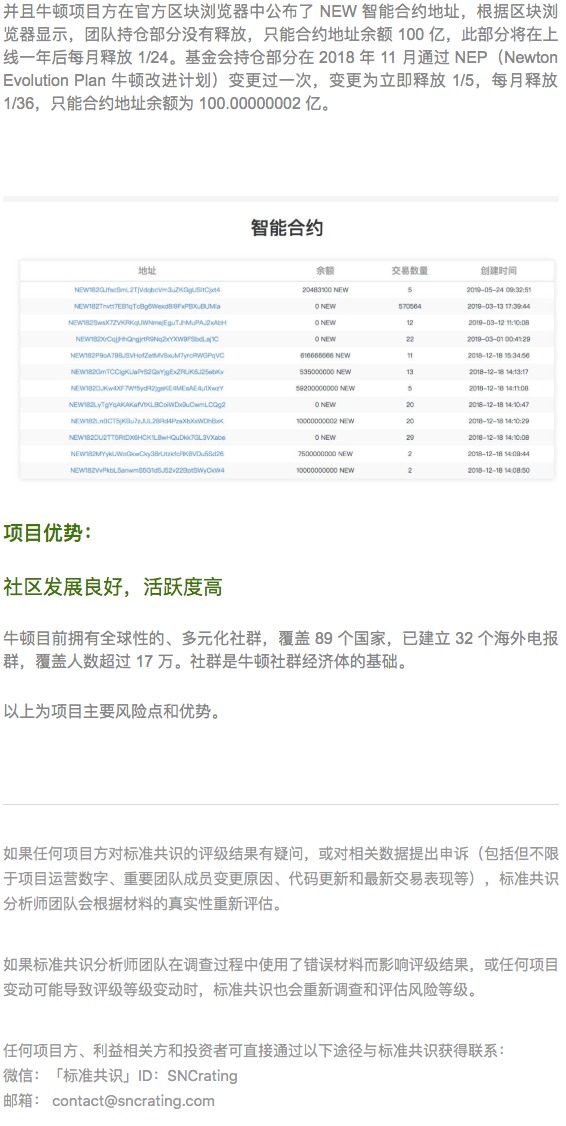The height and width of the screenshot is (1126, 566).
Task: Select the timestamp 2019-03-12 11:10:08
Action: (x=498, y=322)
